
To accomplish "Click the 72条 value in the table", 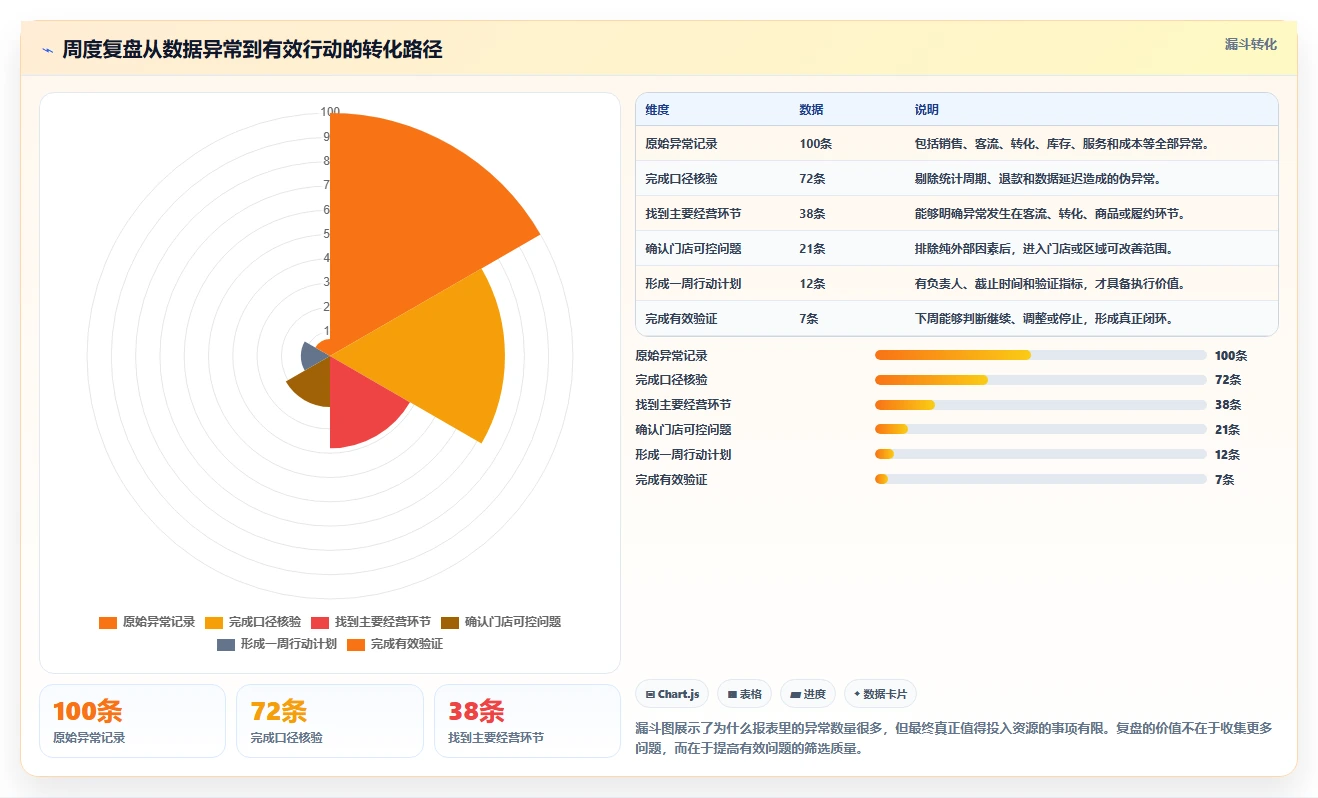I will pos(812,179).
